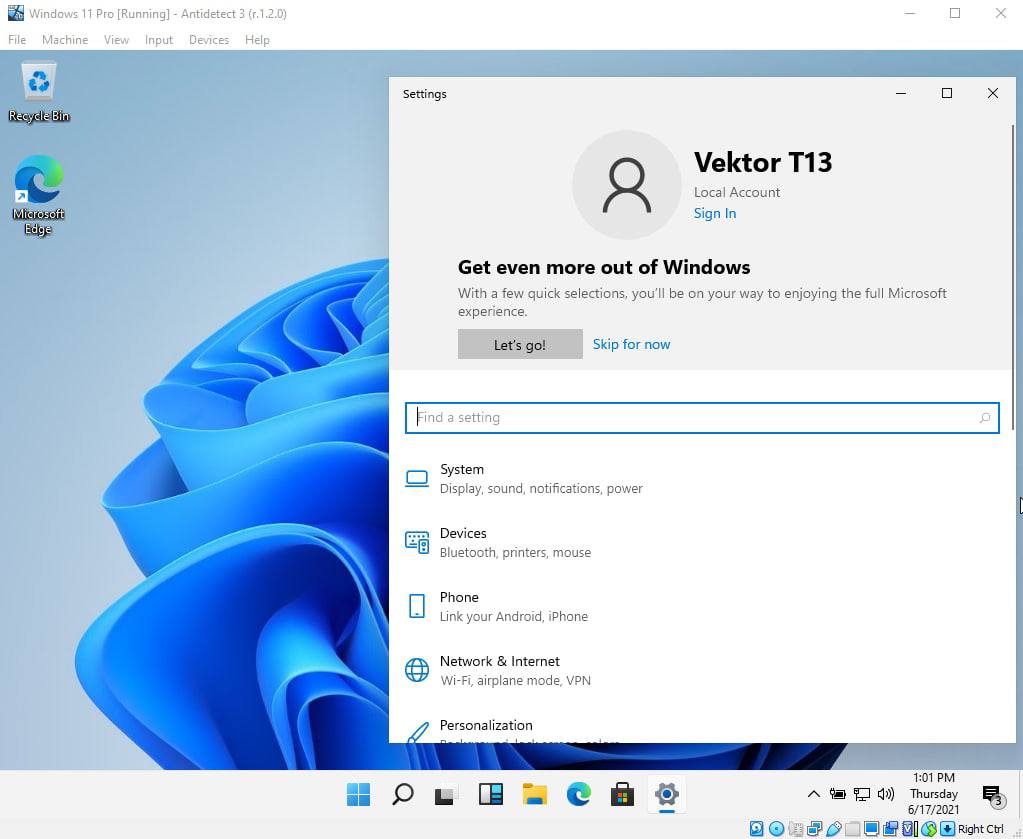
Task: Open the Windows Start menu
Action: point(358,795)
